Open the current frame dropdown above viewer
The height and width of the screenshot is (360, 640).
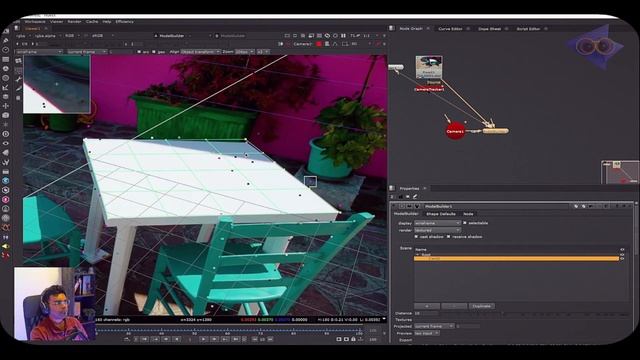click(x=87, y=52)
